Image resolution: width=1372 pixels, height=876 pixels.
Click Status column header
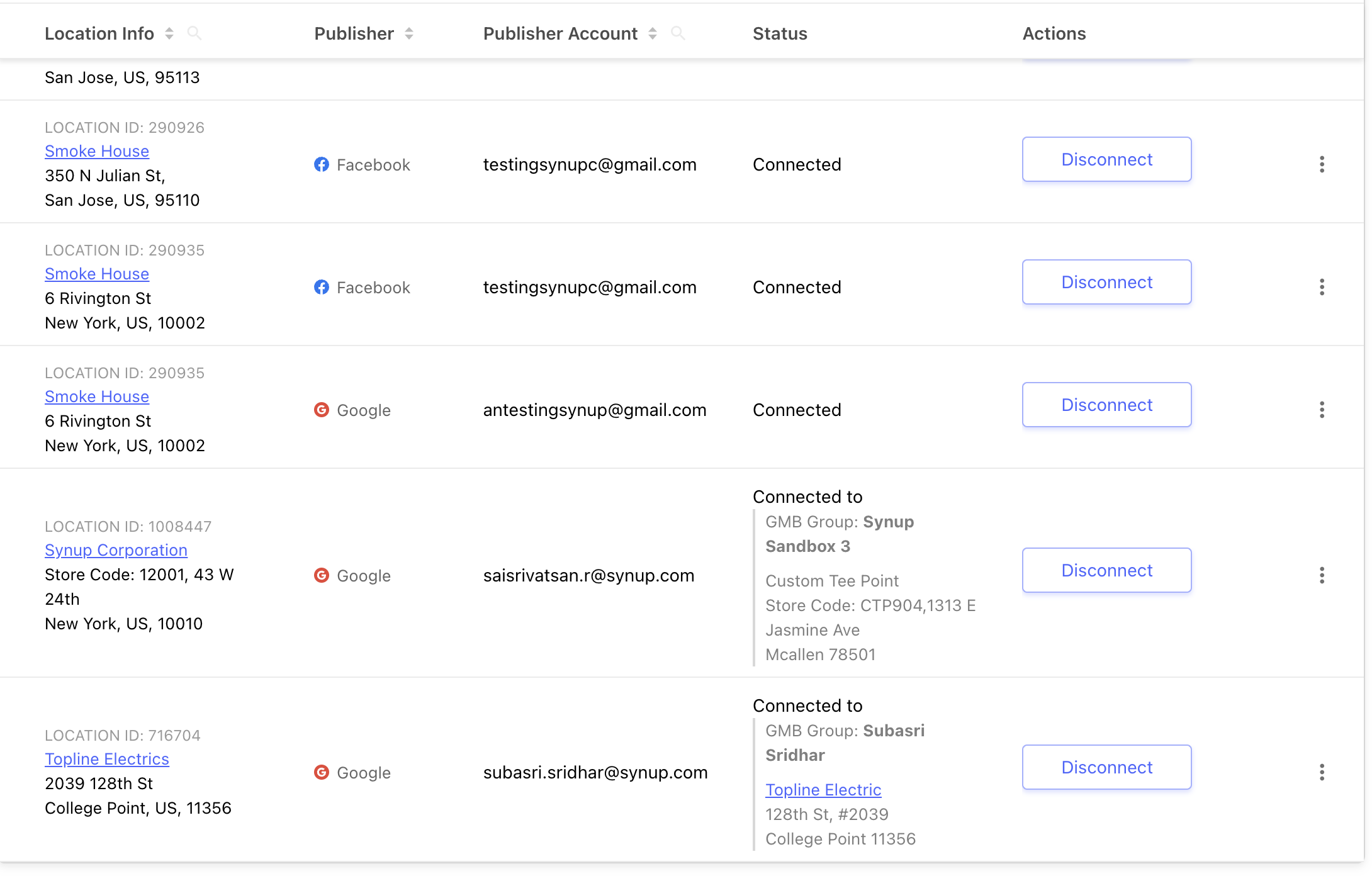(x=780, y=33)
